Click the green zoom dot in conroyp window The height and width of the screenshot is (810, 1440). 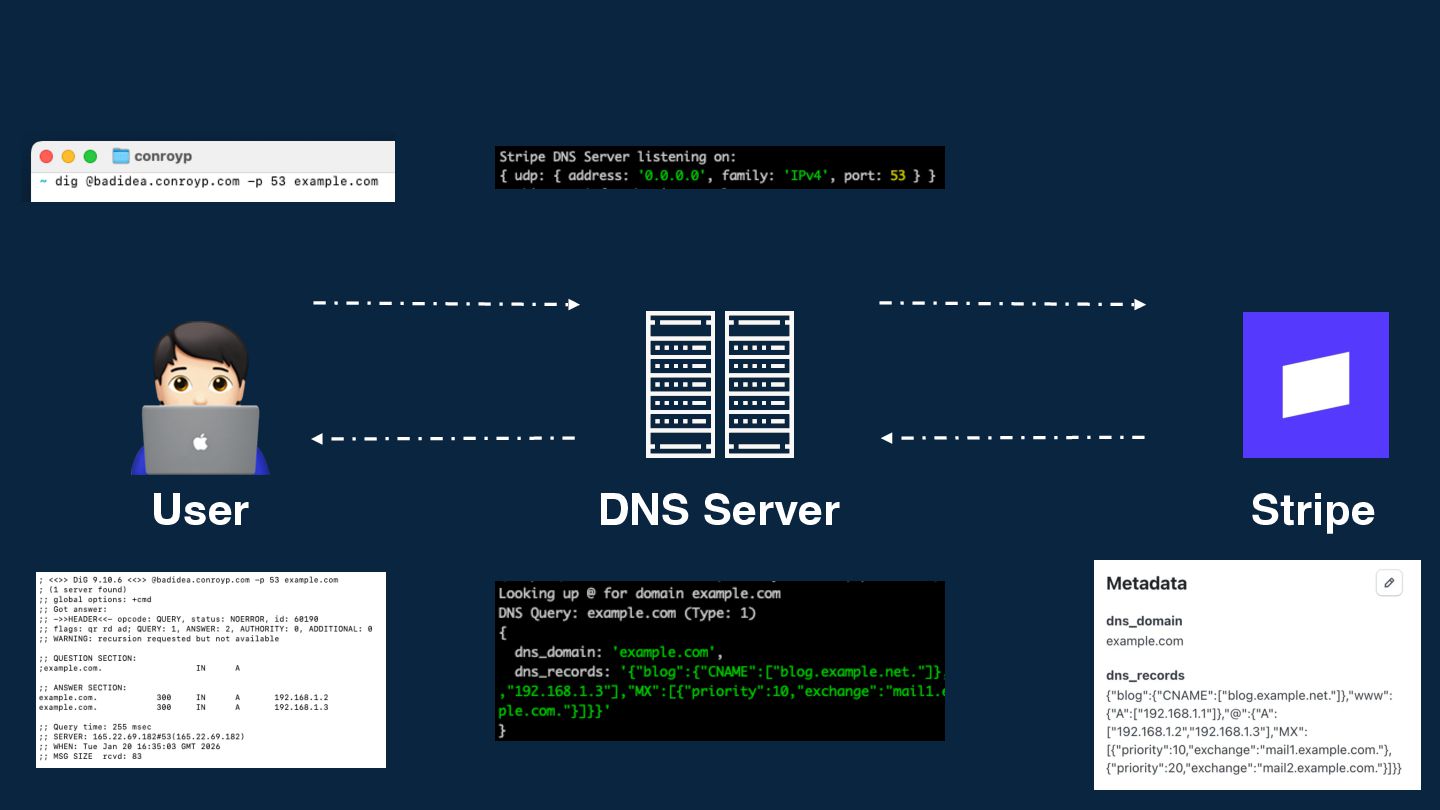coord(90,156)
